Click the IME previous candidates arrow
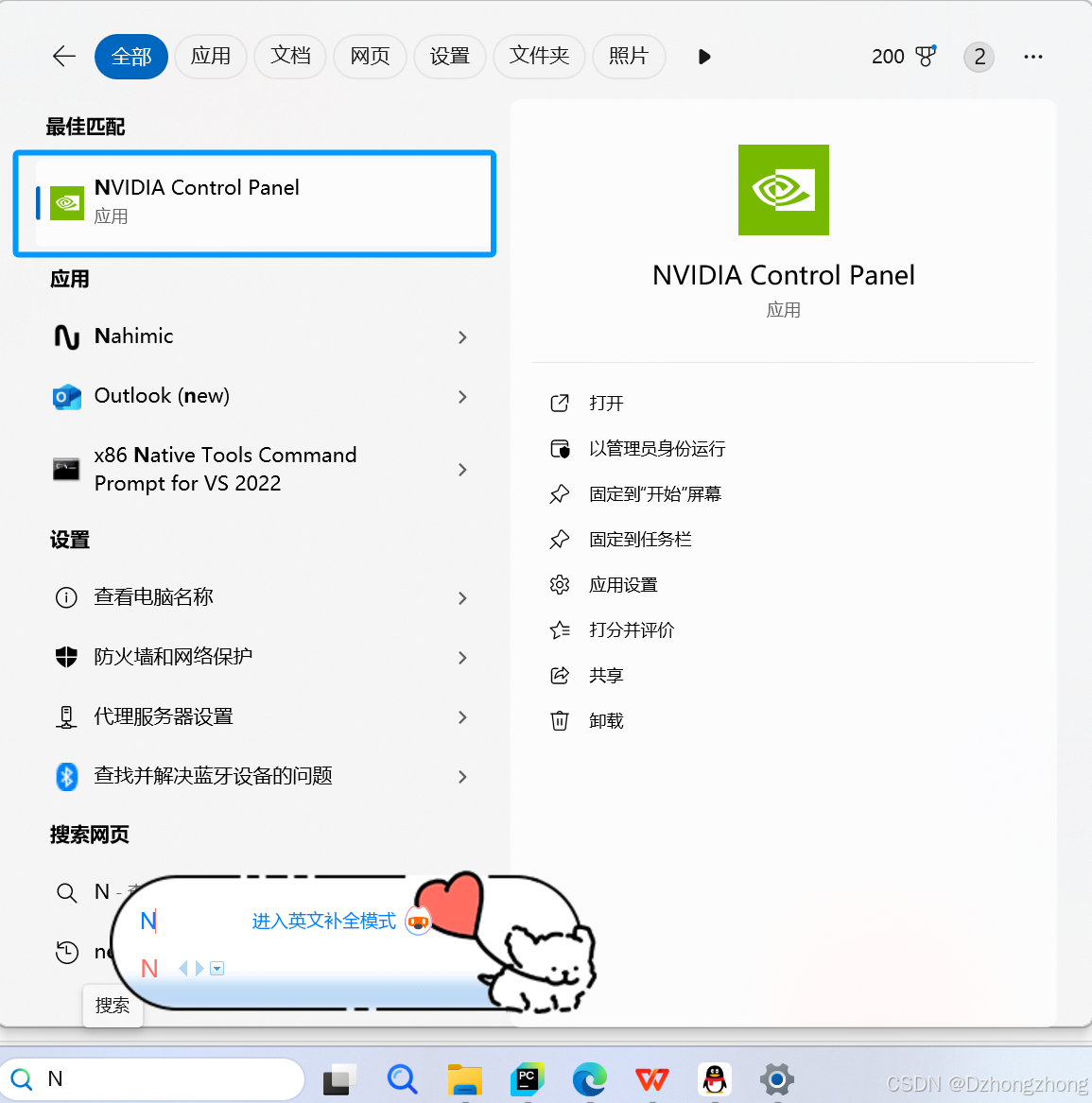 [x=183, y=969]
